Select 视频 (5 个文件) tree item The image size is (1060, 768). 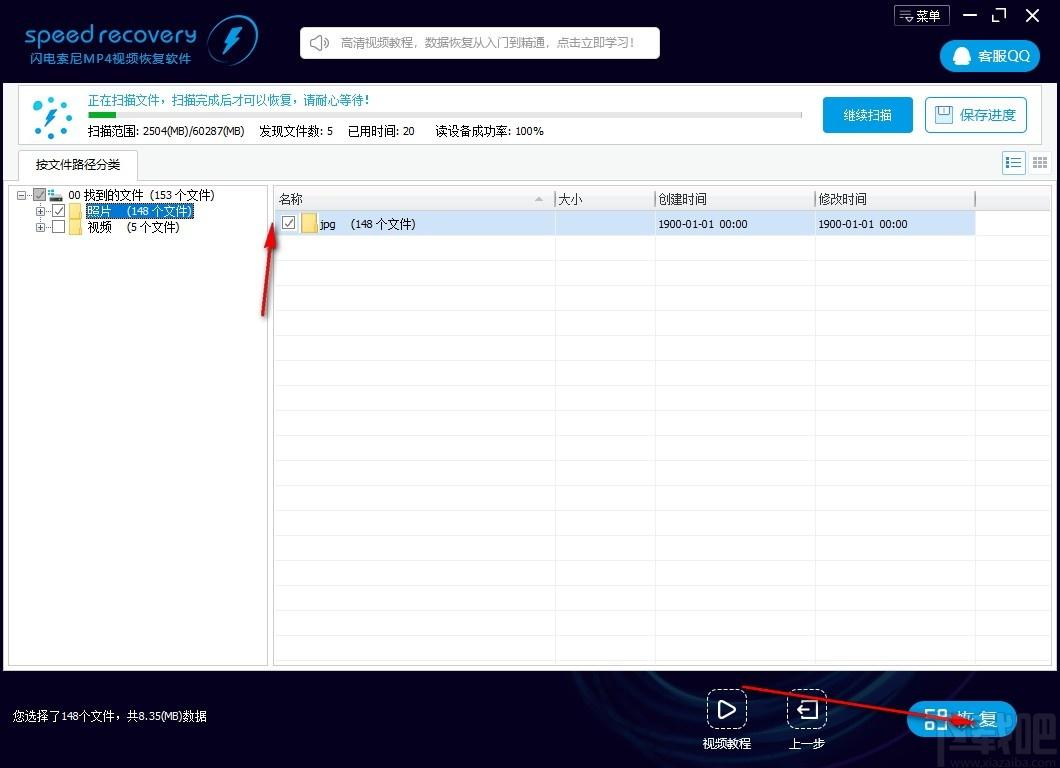[x=133, y=227]
